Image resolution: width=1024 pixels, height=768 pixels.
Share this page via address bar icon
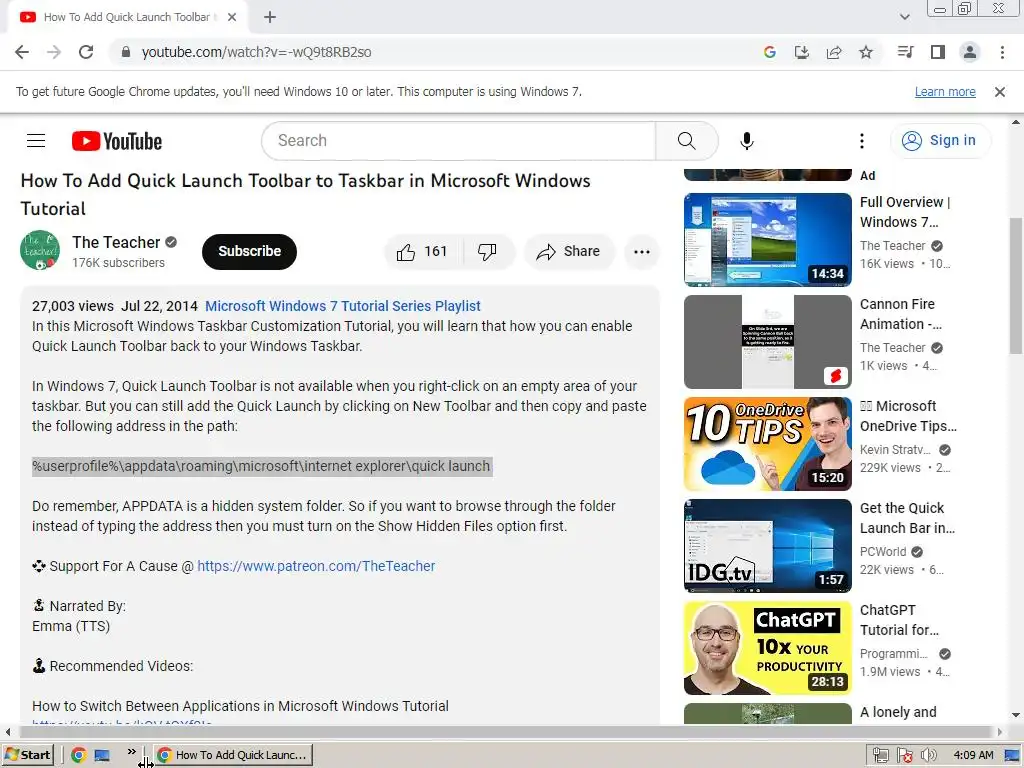coord(834,52)
